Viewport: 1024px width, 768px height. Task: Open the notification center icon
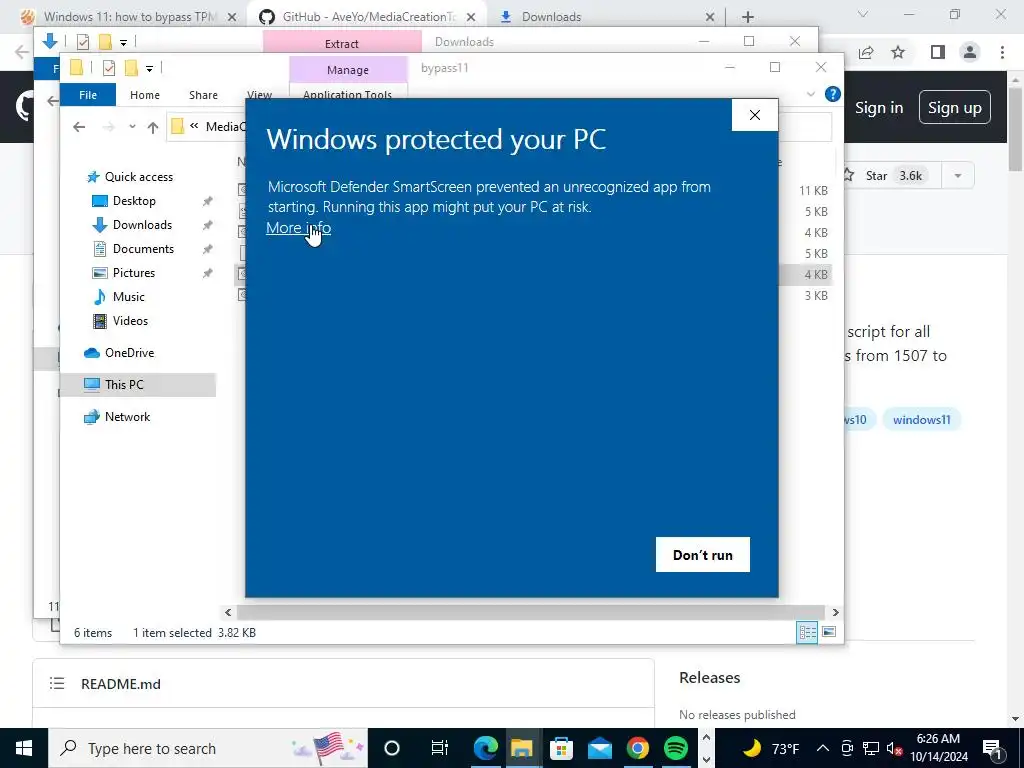coord(992,748)
